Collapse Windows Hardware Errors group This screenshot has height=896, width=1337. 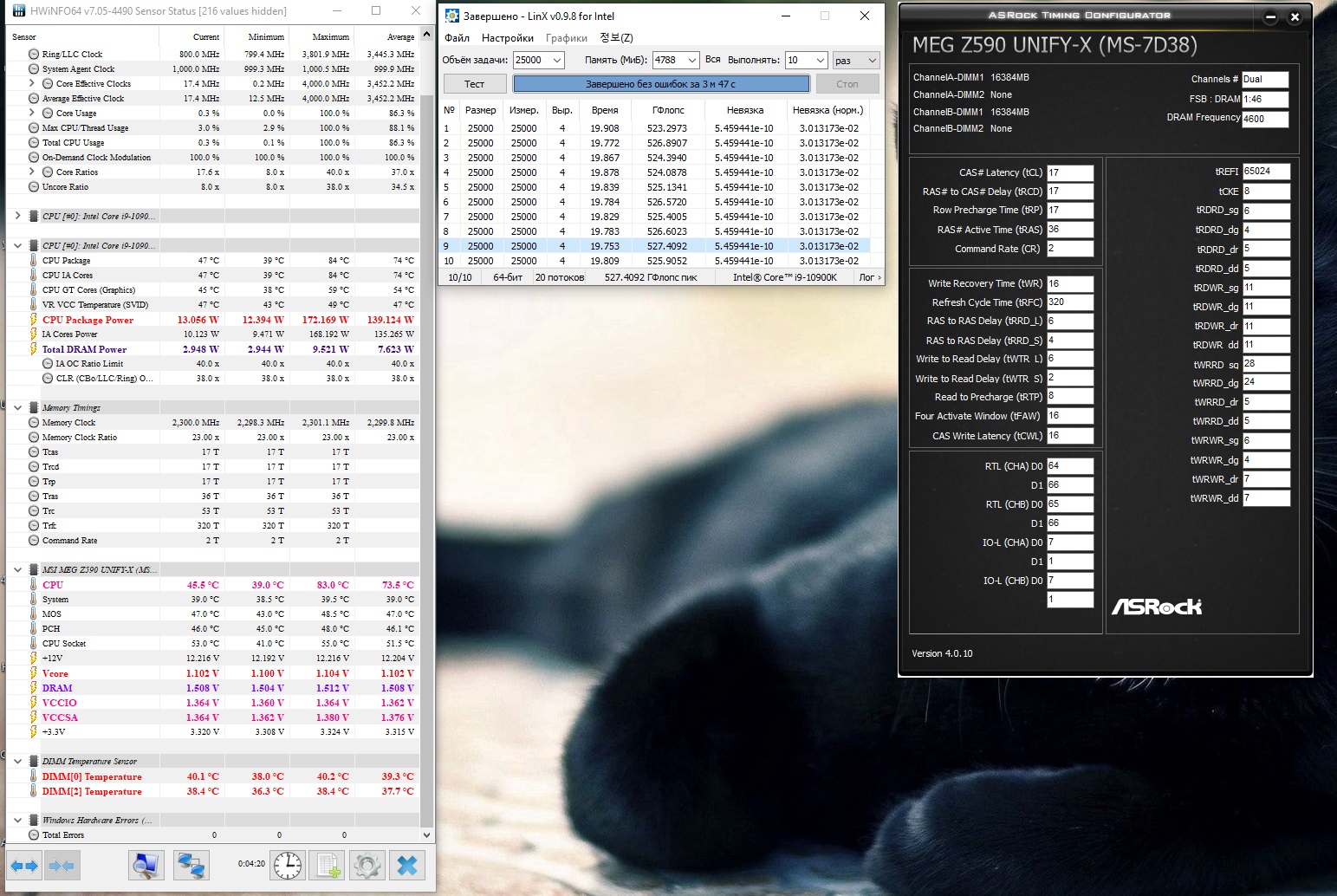point(17,820)
